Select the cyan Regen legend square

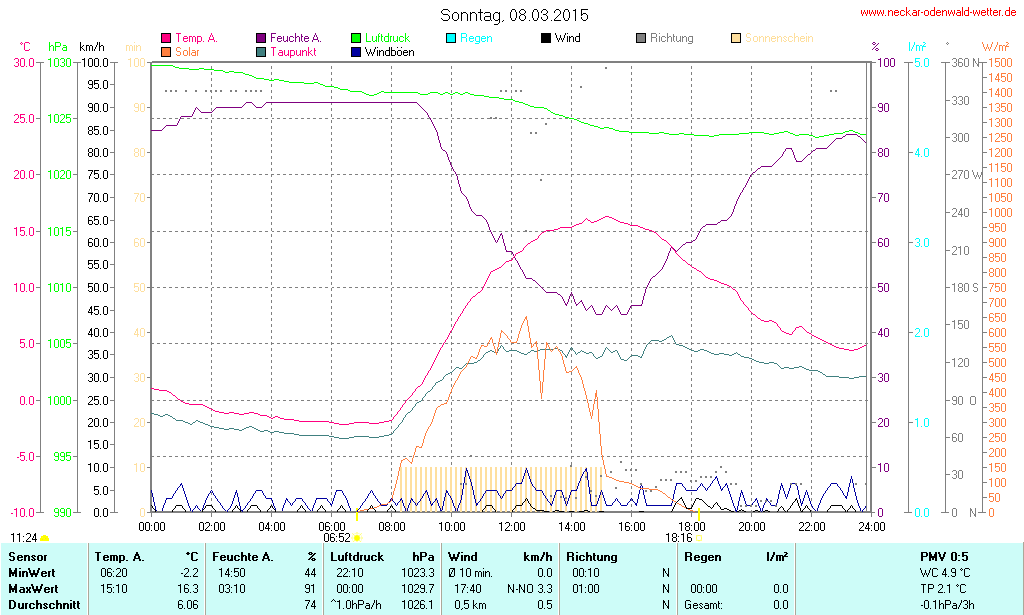click(x=451, y=38)
